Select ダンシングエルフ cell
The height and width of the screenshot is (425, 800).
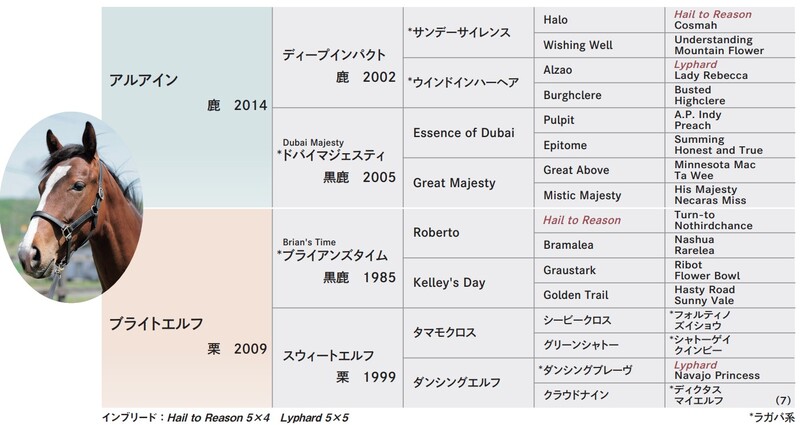tap(468, 382)
